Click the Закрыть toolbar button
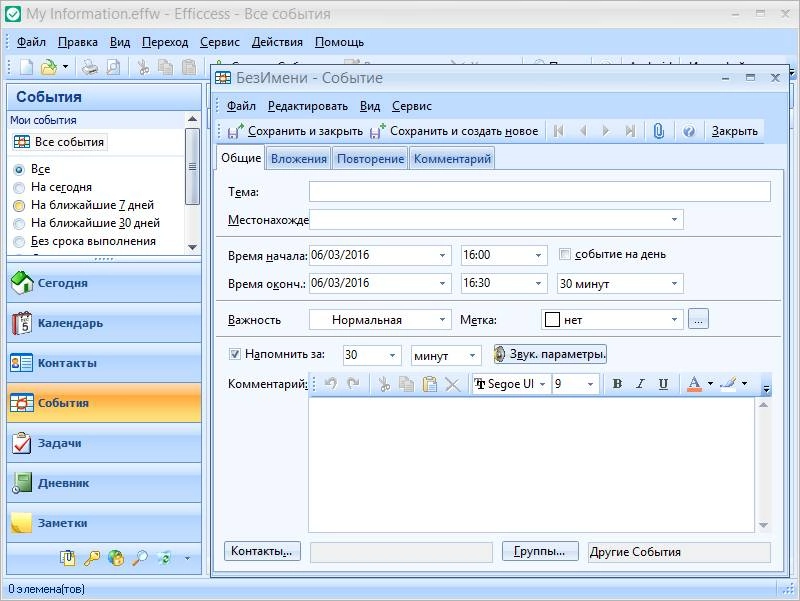 tap(735, 131)
